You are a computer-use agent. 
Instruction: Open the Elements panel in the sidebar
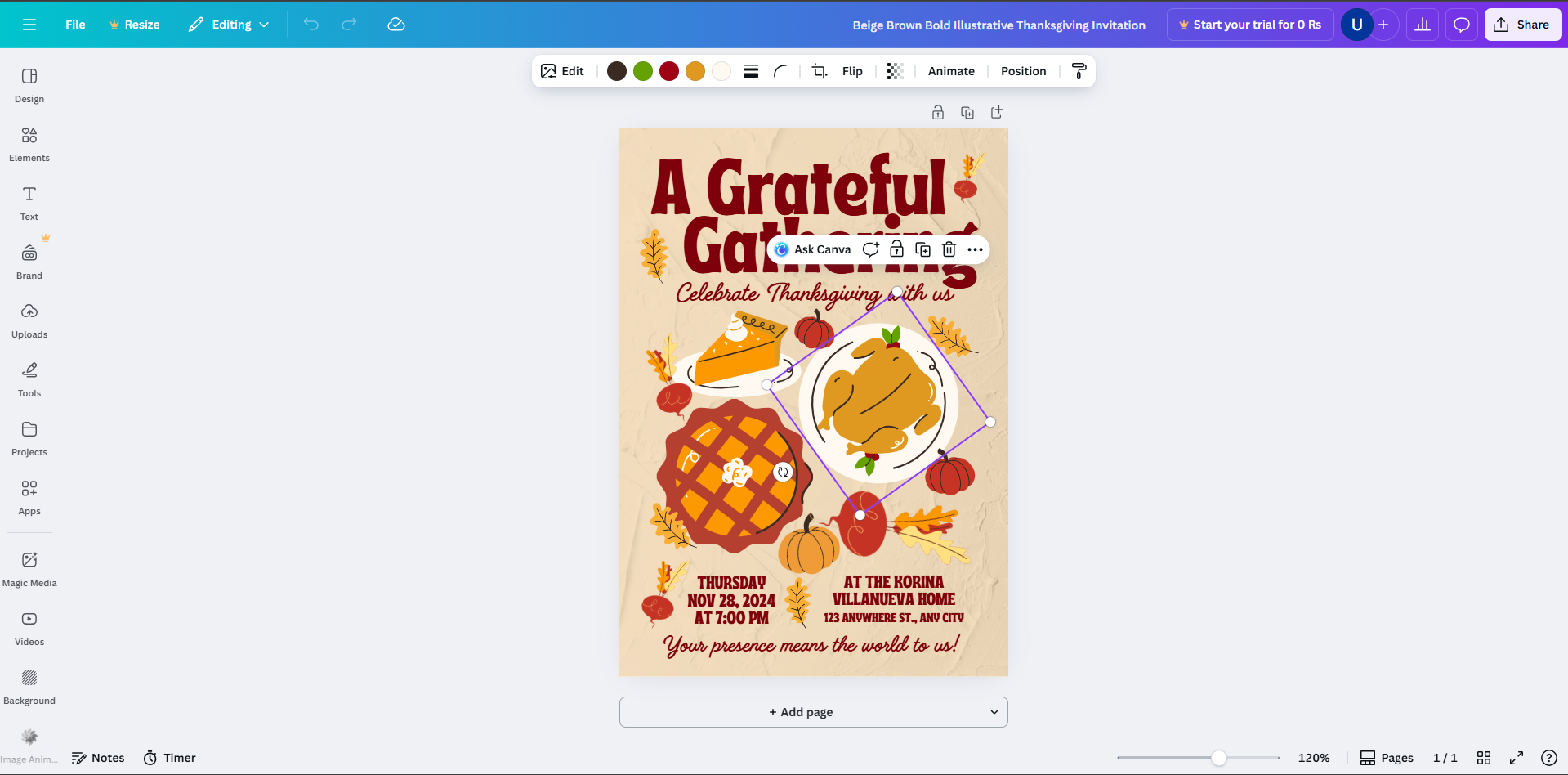[29, 144]
